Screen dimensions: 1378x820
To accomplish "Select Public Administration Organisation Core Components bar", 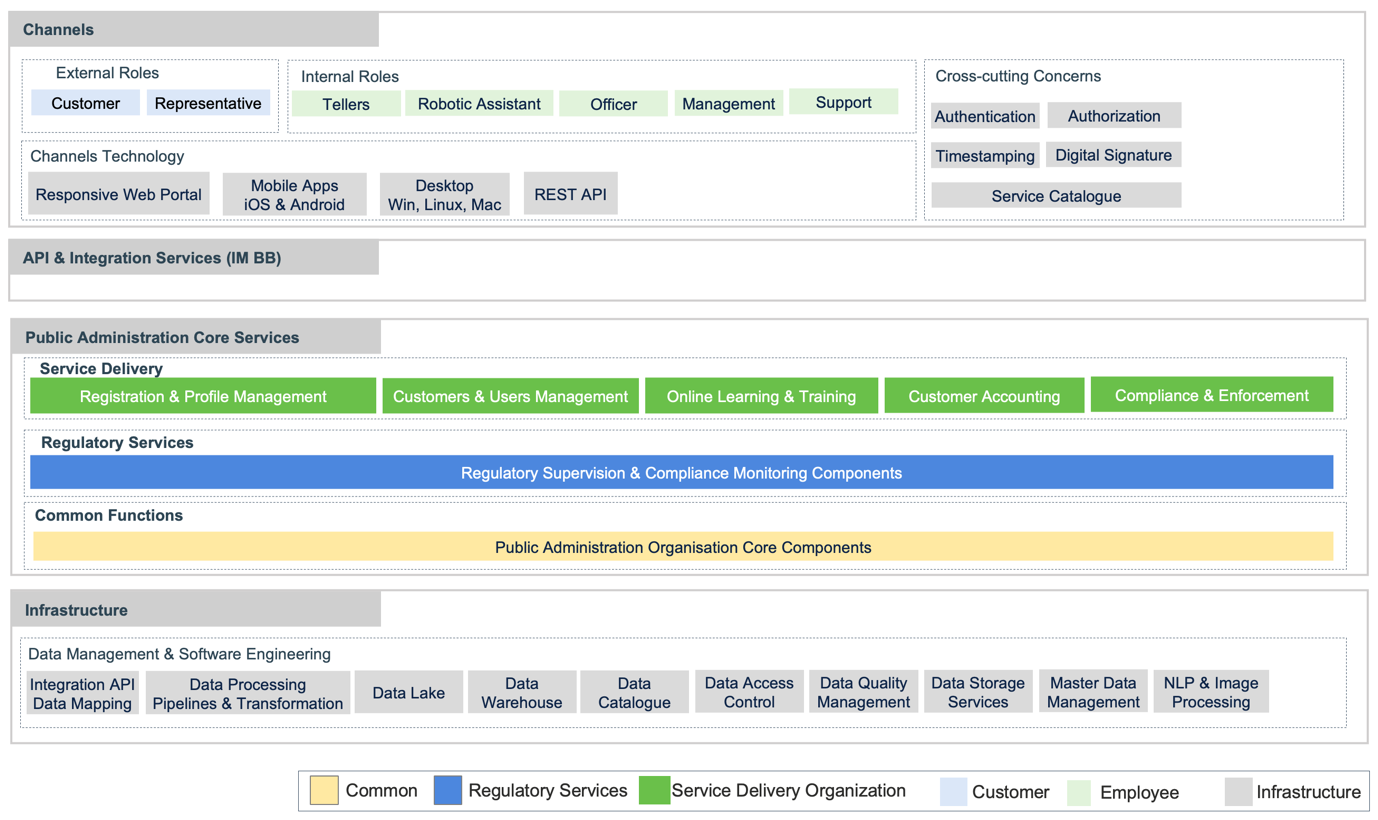I will coord(683,547).
